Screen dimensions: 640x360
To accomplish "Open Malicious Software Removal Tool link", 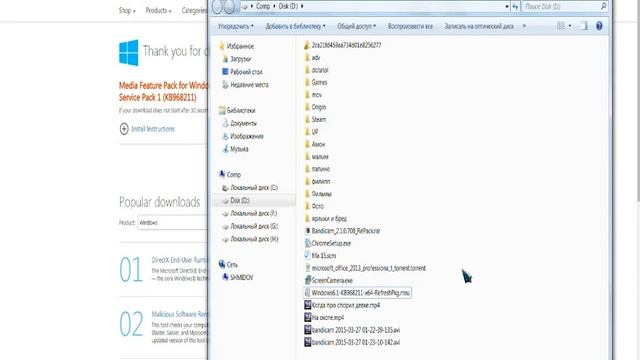I will click(x=180, y=314).
